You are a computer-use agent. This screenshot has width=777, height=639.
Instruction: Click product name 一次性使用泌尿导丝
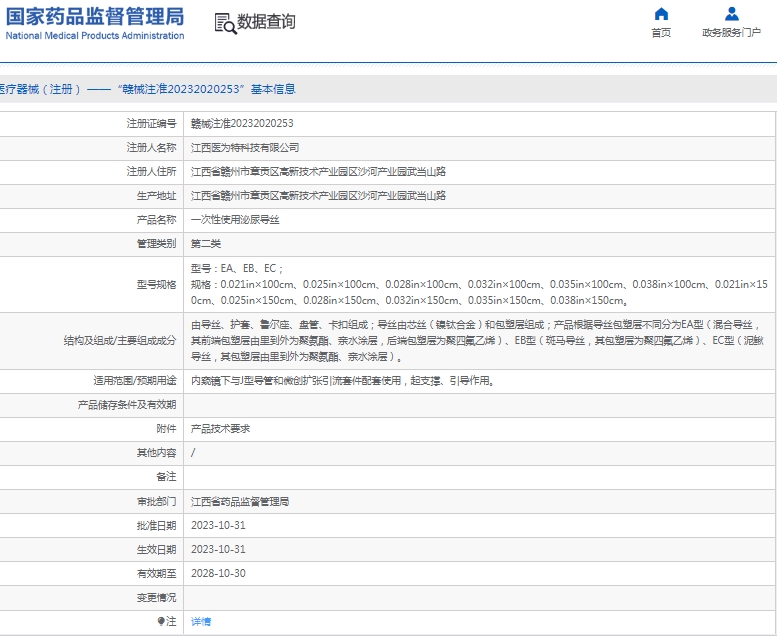pos(235,219)
